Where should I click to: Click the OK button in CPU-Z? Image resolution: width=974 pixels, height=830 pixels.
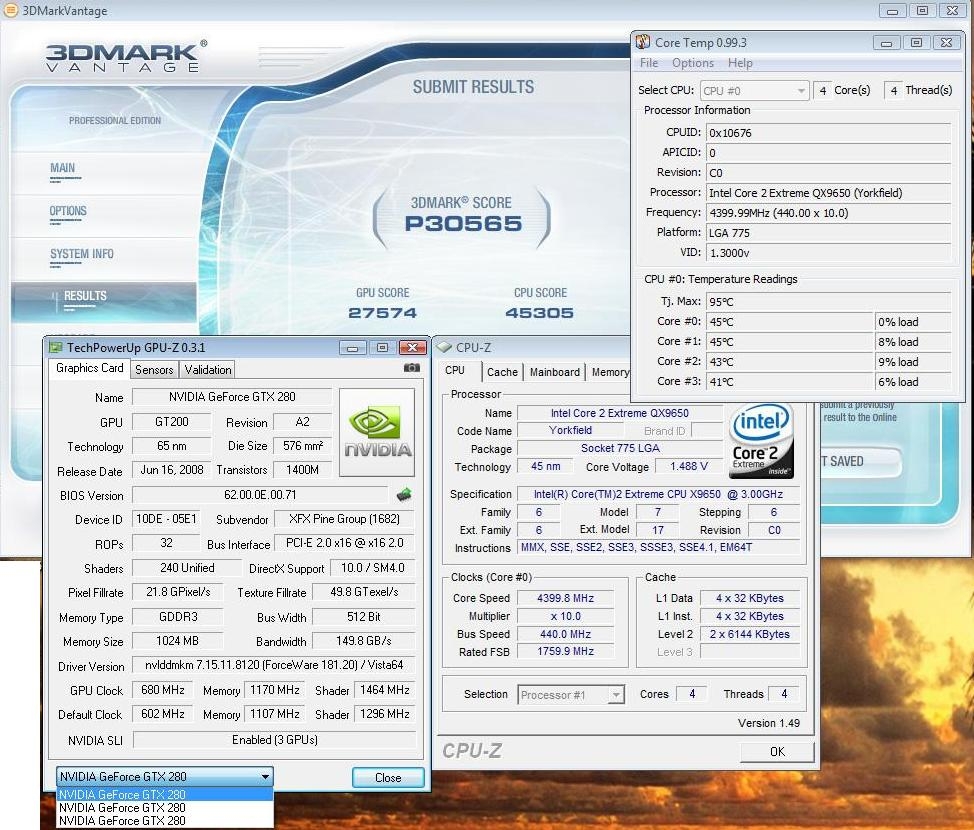[x=777, y=752]
